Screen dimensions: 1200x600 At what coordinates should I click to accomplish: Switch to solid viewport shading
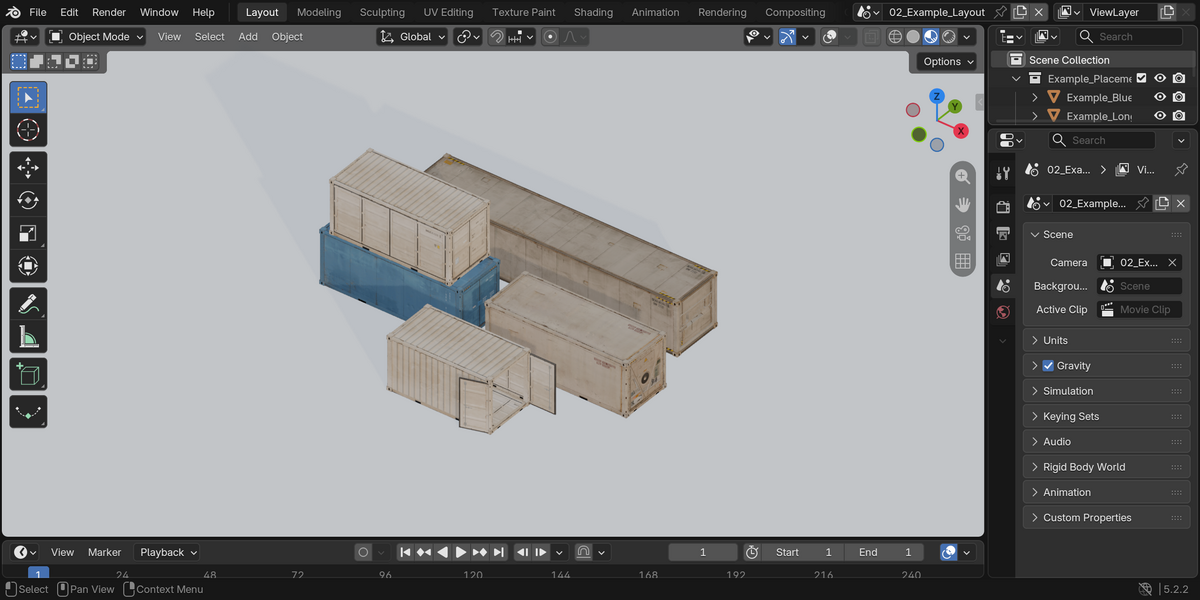[913, 36]
